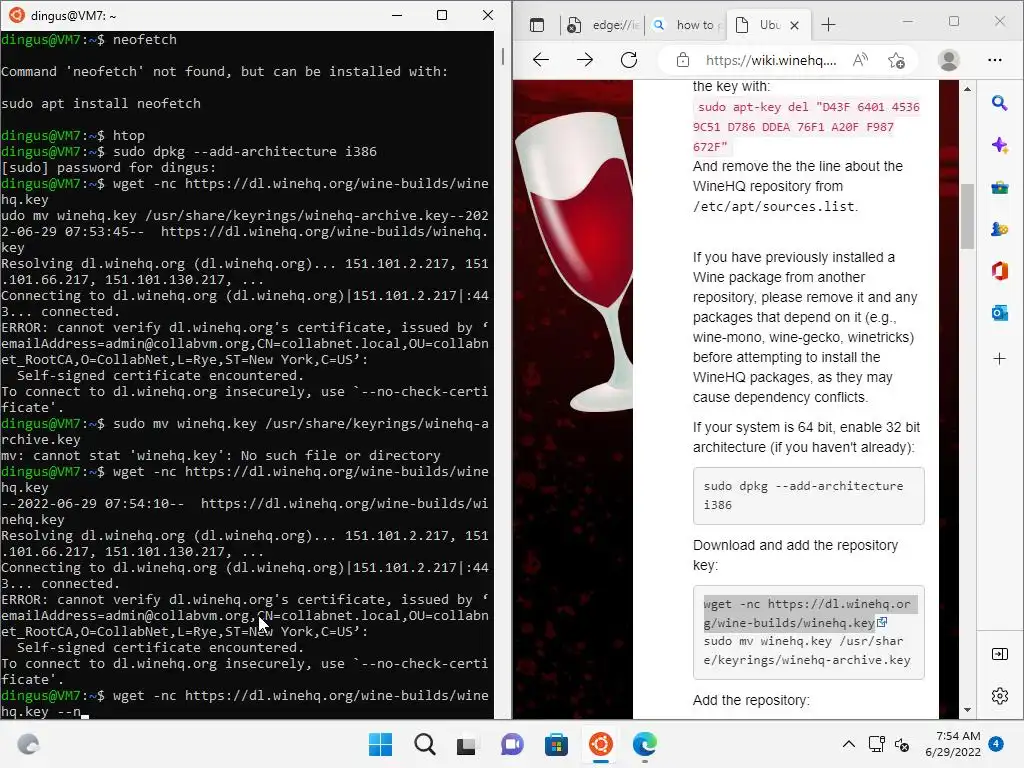1024x768 pixels.
Task: Click external link icon after winehq.key
Action: pyautogui.click(x=882, y=622)
